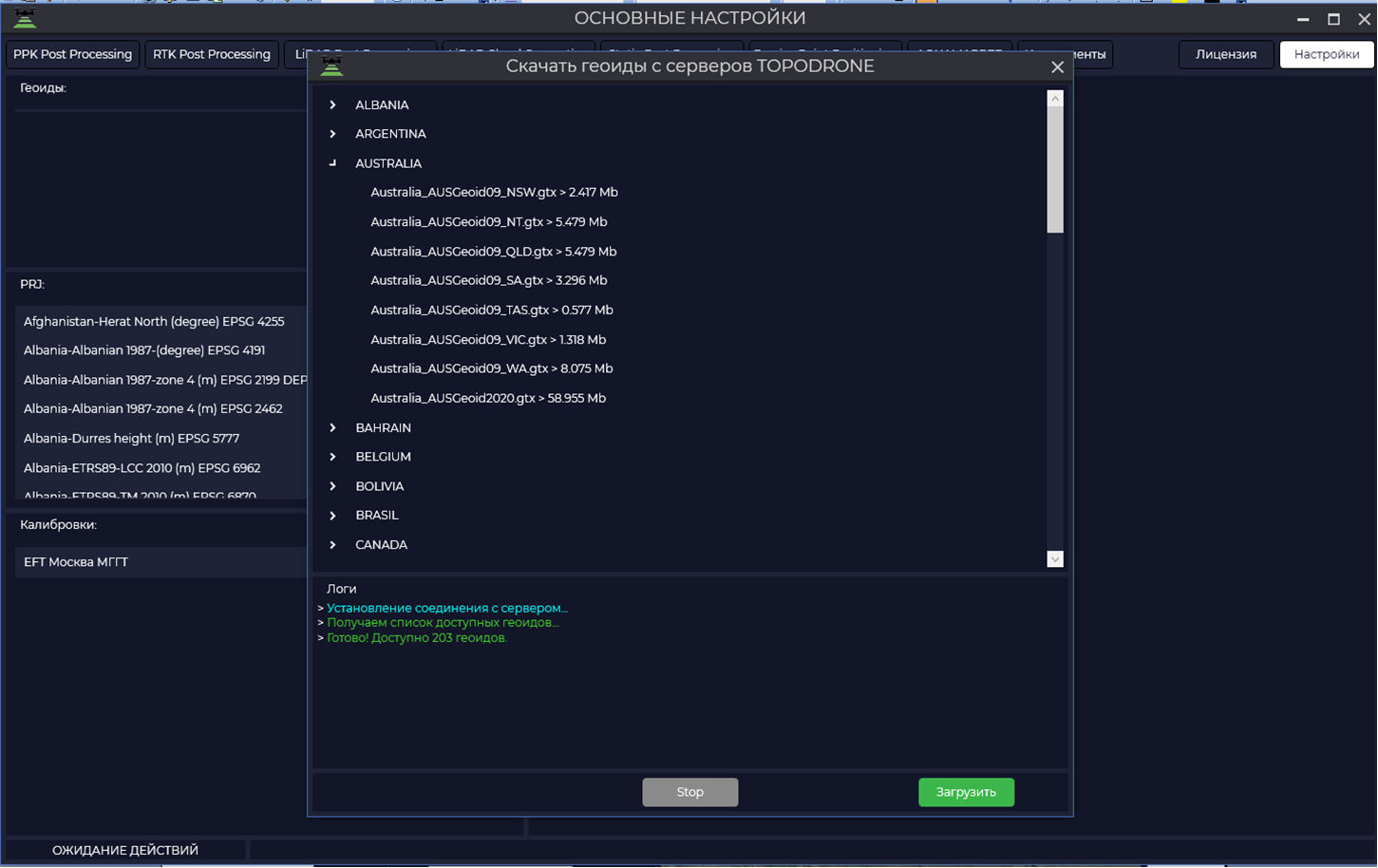The height and width of the screenshot is (868, 1378).
Task: Click the Stop button
Action: click(x=690, y=792)
